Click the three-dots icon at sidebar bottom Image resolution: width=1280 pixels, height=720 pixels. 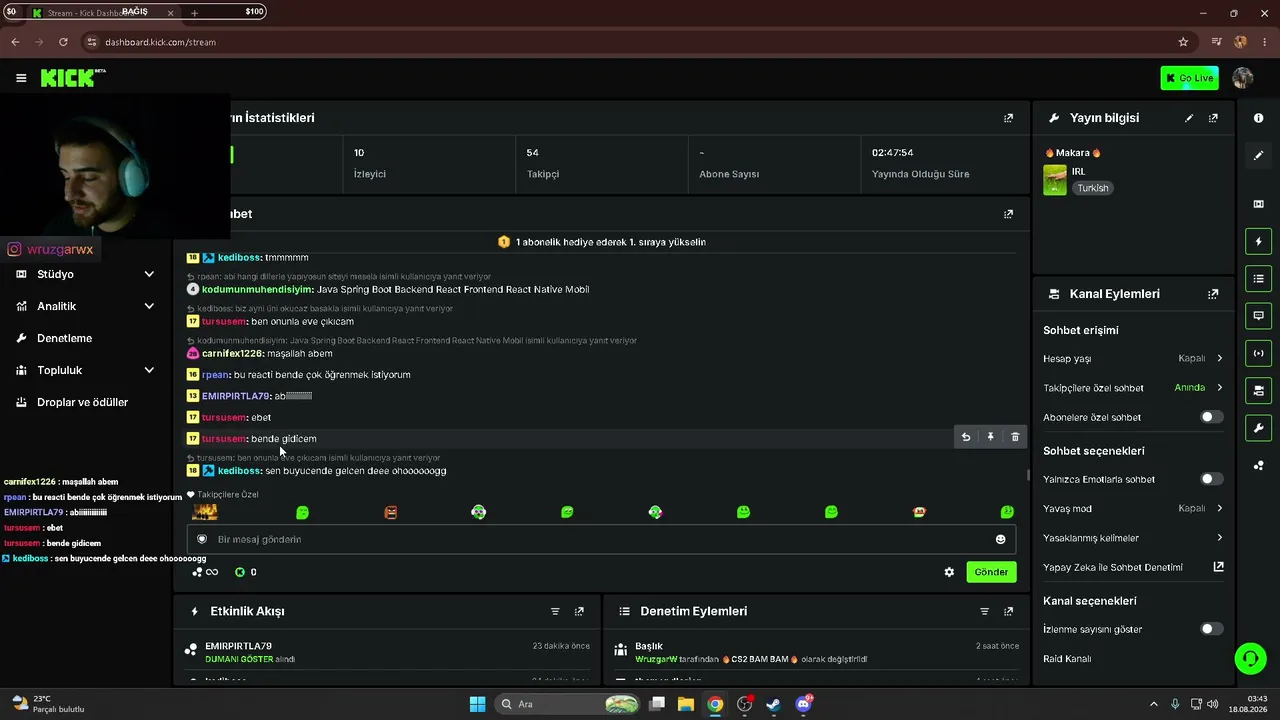[x=1258, y=465]
